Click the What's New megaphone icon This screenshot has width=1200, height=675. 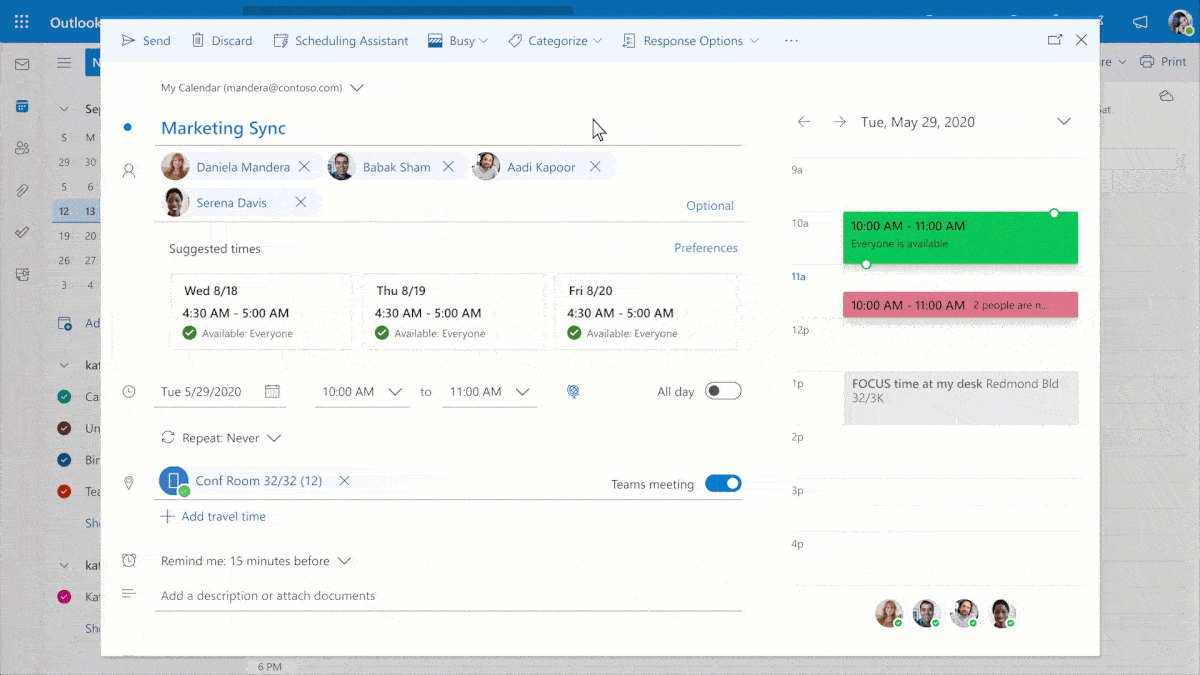(1140, 21)
